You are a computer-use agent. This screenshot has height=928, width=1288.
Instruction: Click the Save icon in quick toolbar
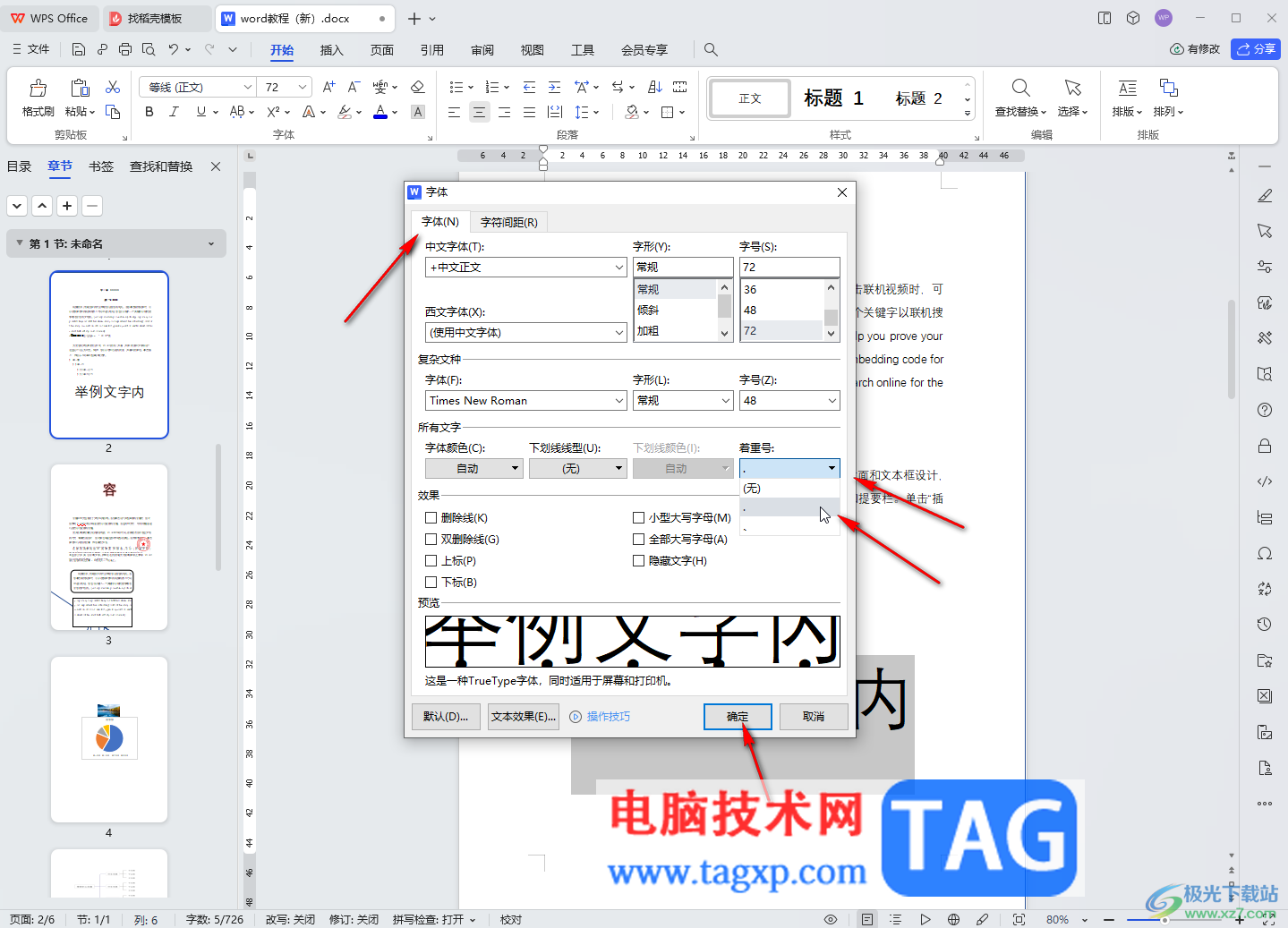pos(79,49)
